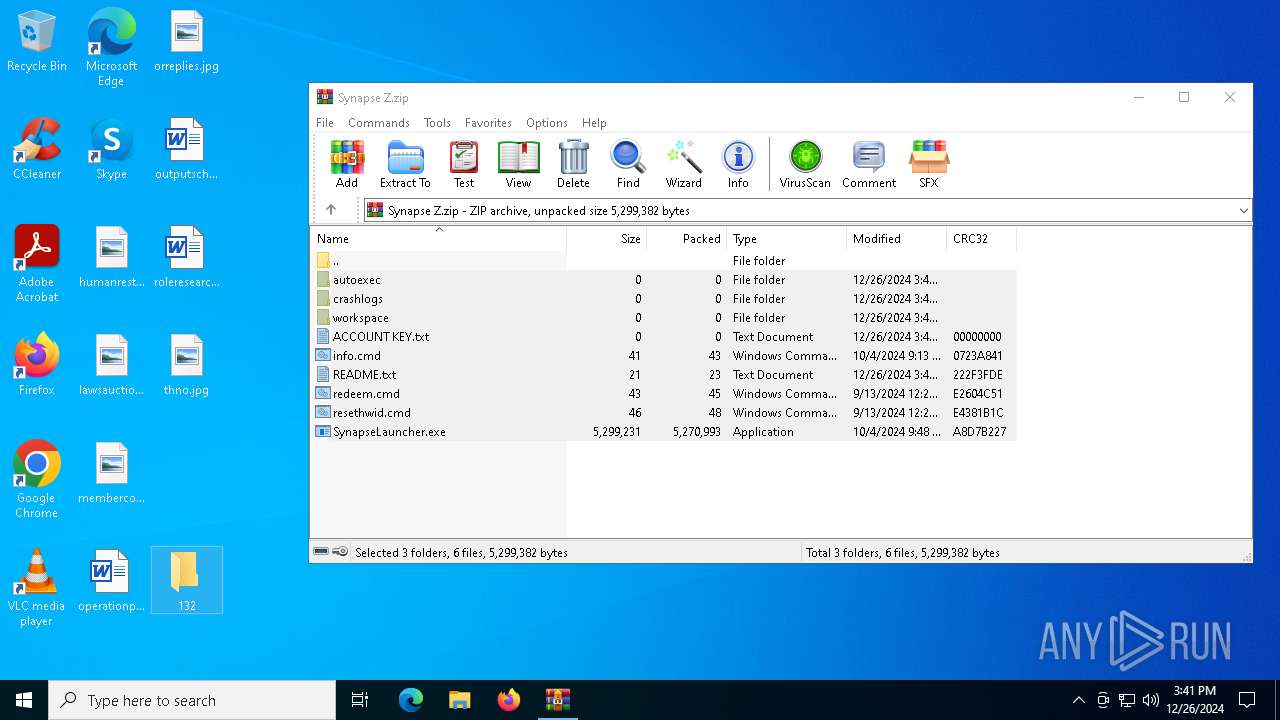Click the SFX toolbar icon
1280x720 pixels.
pyautogui.click(x=929, y=164)
